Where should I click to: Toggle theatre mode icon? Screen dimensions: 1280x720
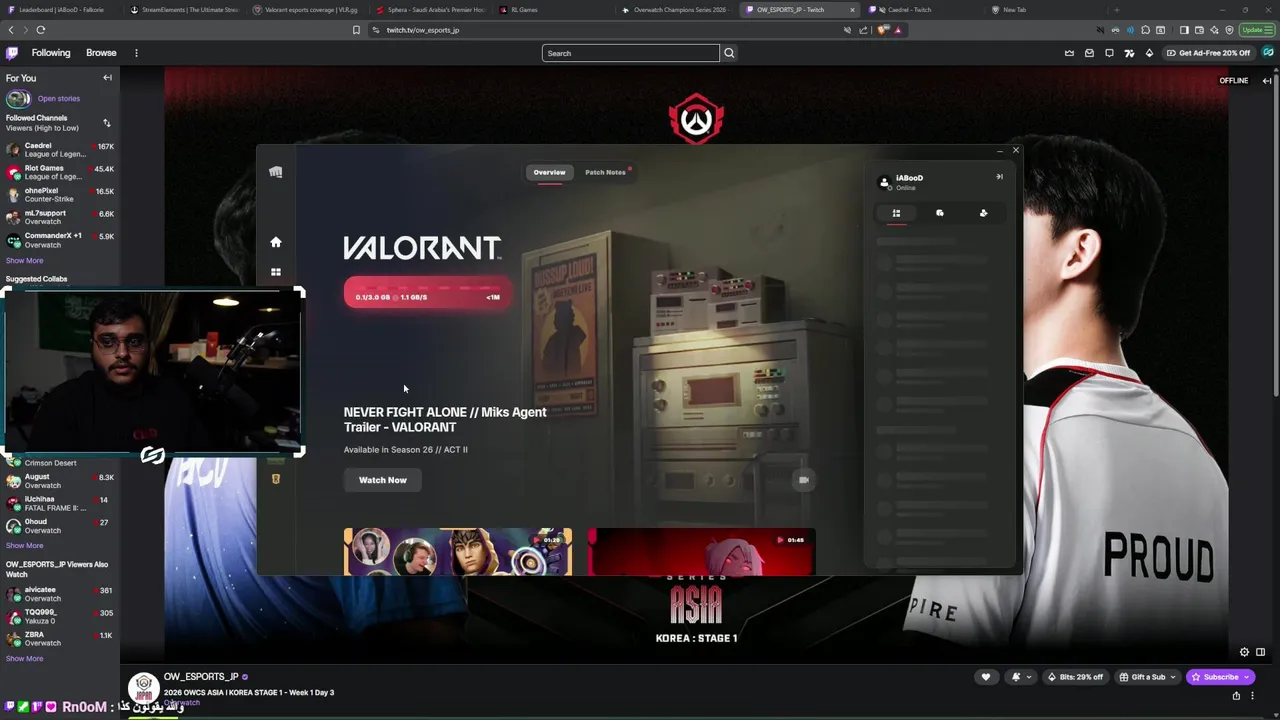[x=1260, y=652]
